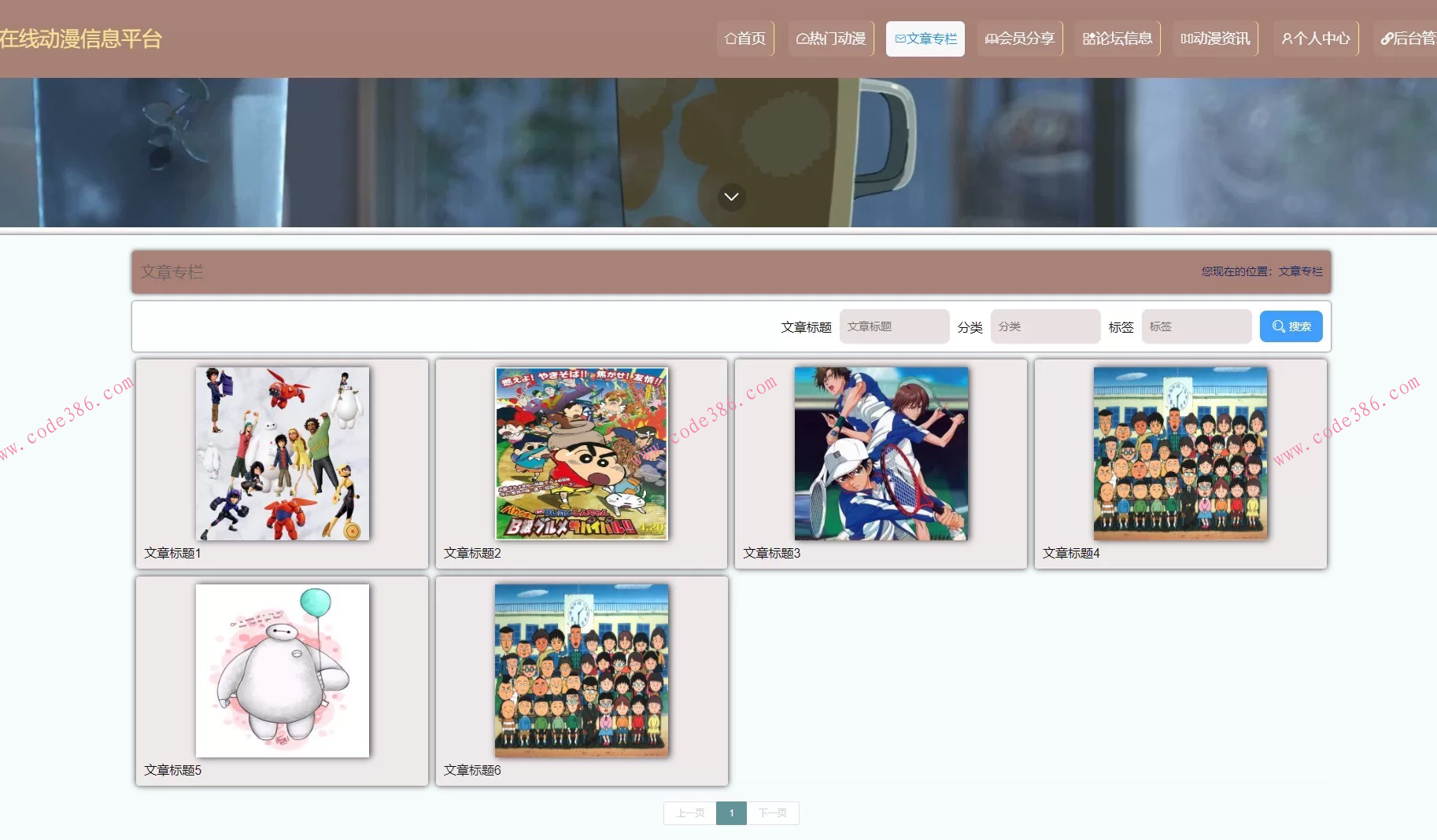This screenshot has width=1437, height=840.
Task: Open 个人中心 nav item
Action: tap(1316, 39)
